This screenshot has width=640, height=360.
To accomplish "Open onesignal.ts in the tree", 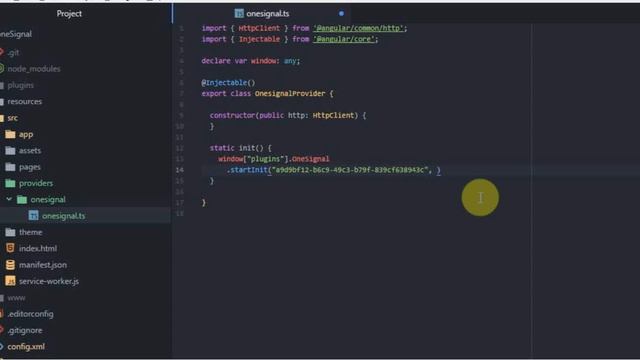I will pos(64,216).
